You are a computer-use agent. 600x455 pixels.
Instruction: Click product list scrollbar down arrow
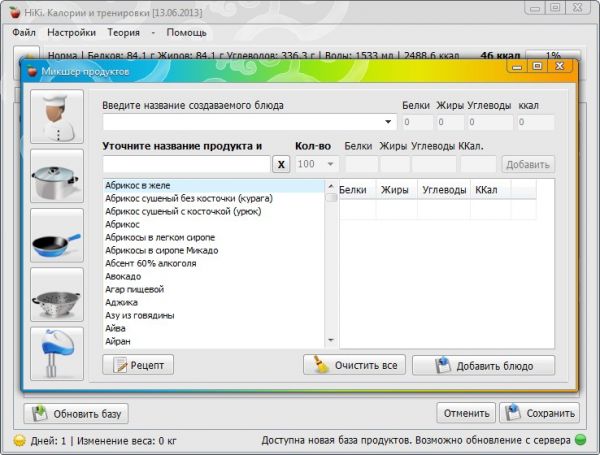click(331, 340)
